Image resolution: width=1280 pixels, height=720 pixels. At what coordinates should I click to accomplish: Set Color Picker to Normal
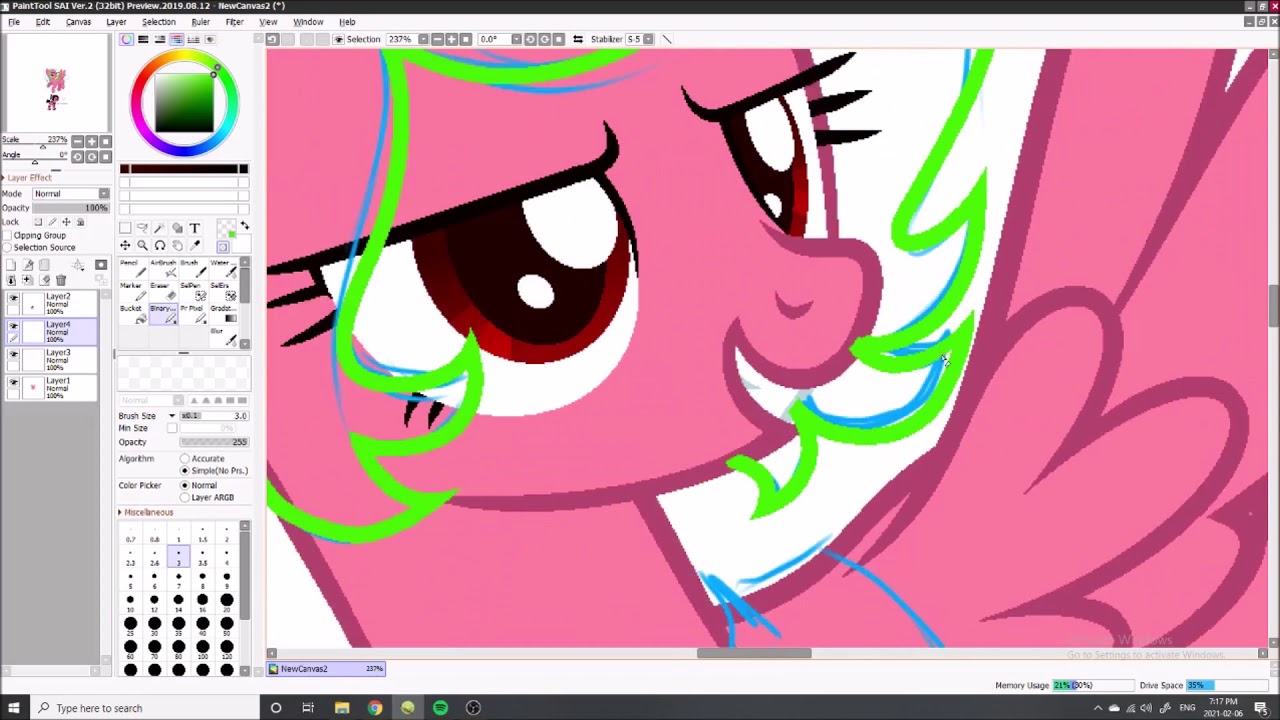[185, 486]
